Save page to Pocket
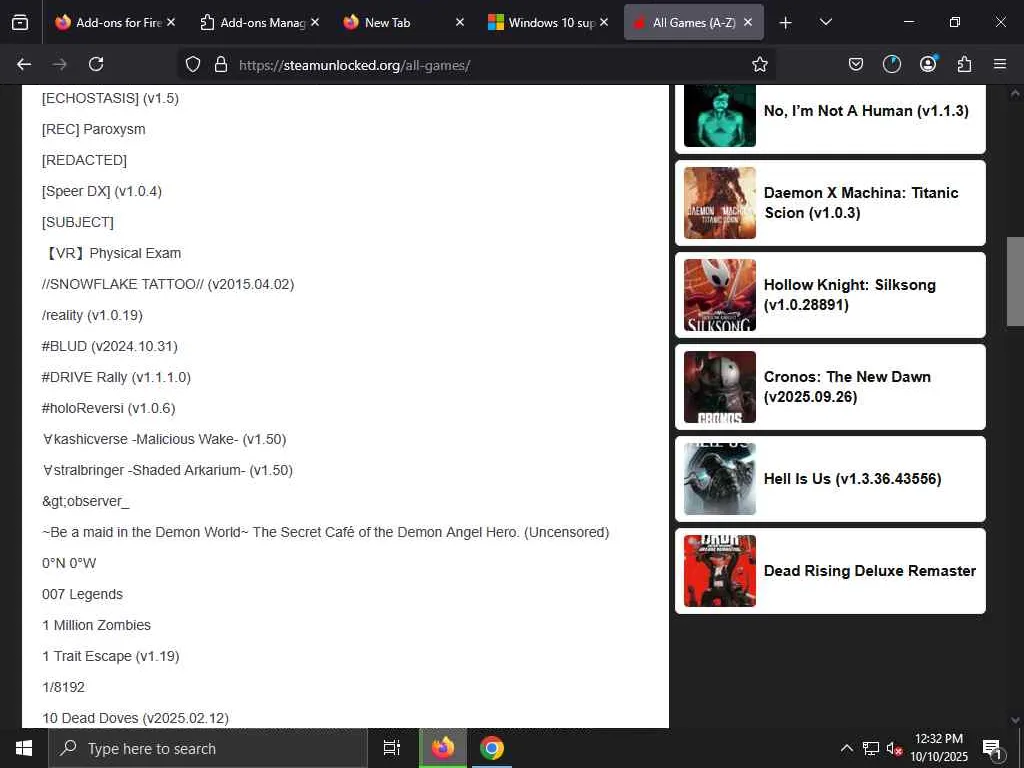This screenshot has width=1024, height=768. pos(856,64)
